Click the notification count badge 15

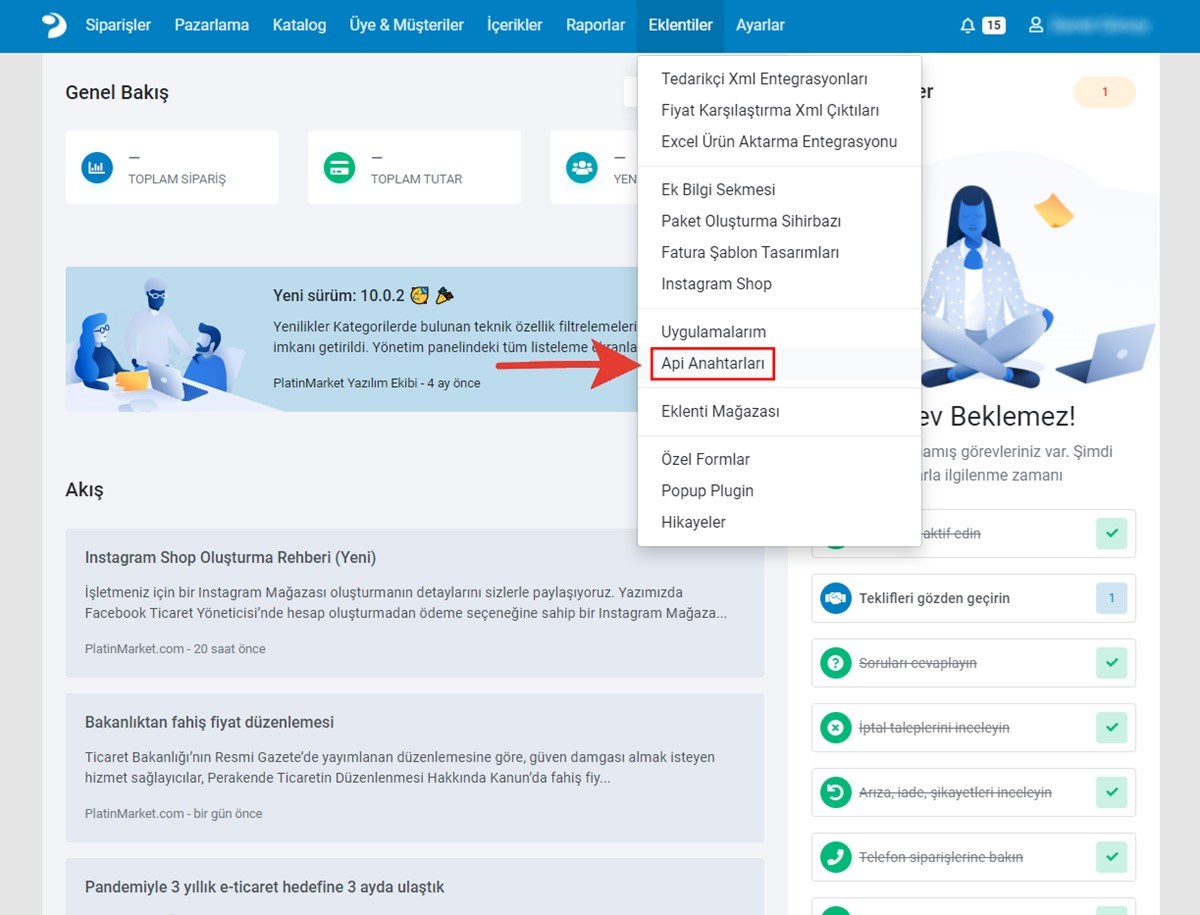click(993, 25)
